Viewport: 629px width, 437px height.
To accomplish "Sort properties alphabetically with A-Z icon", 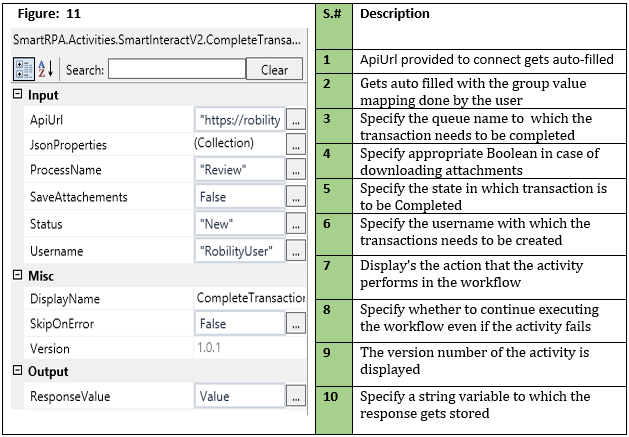I will [x=48, y=70].
